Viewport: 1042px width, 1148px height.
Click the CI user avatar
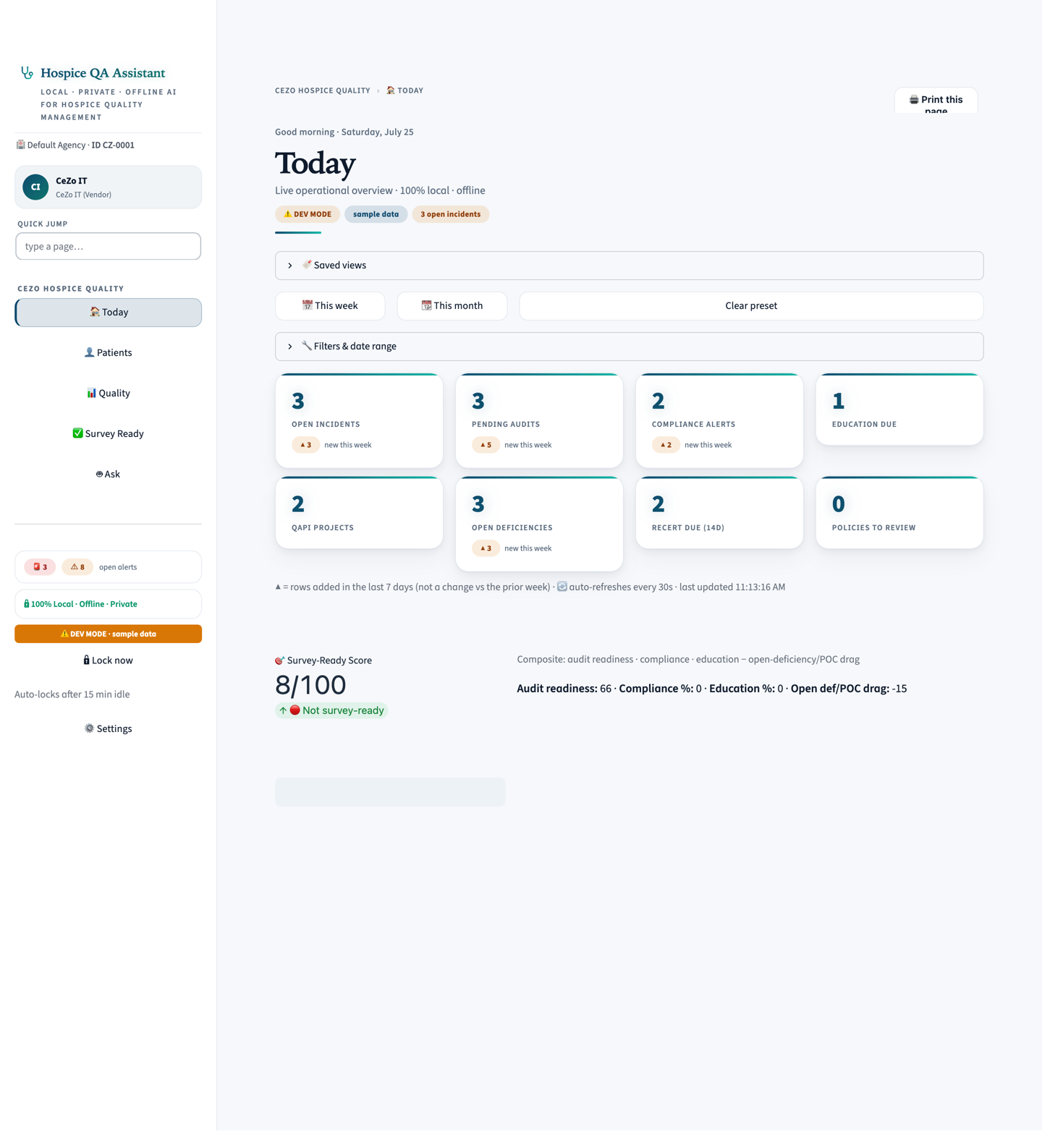35,187
